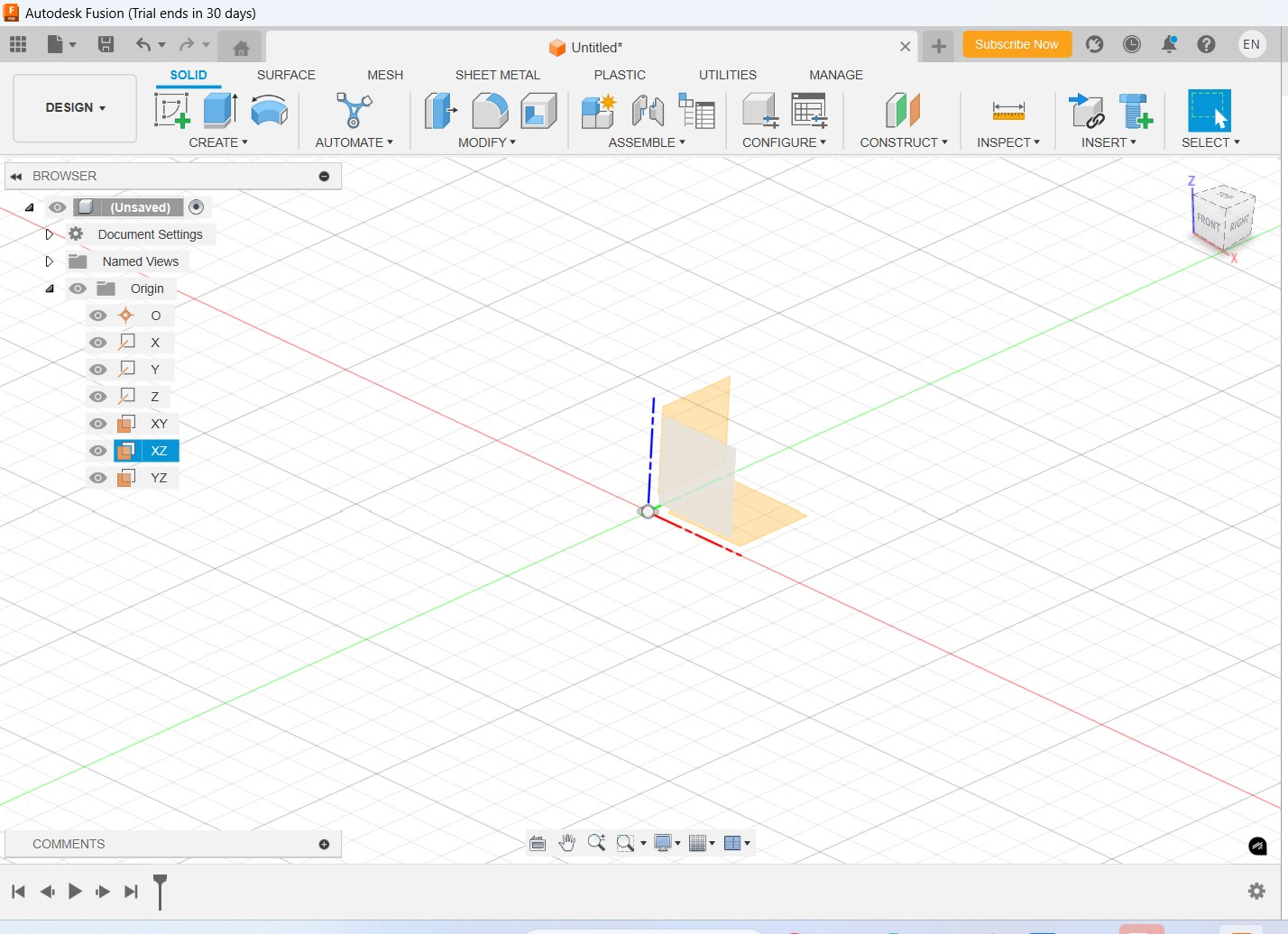Open the INSPECT menu dropdown

click(x=1008, y=142)
